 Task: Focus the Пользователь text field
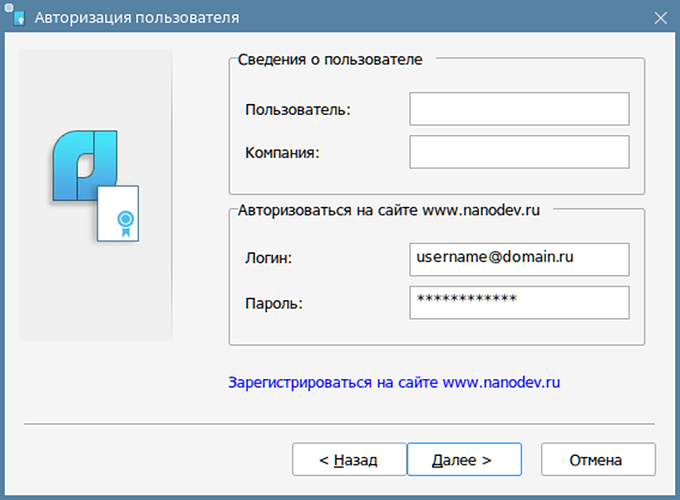pyautogui.click(x=519, y=109)
